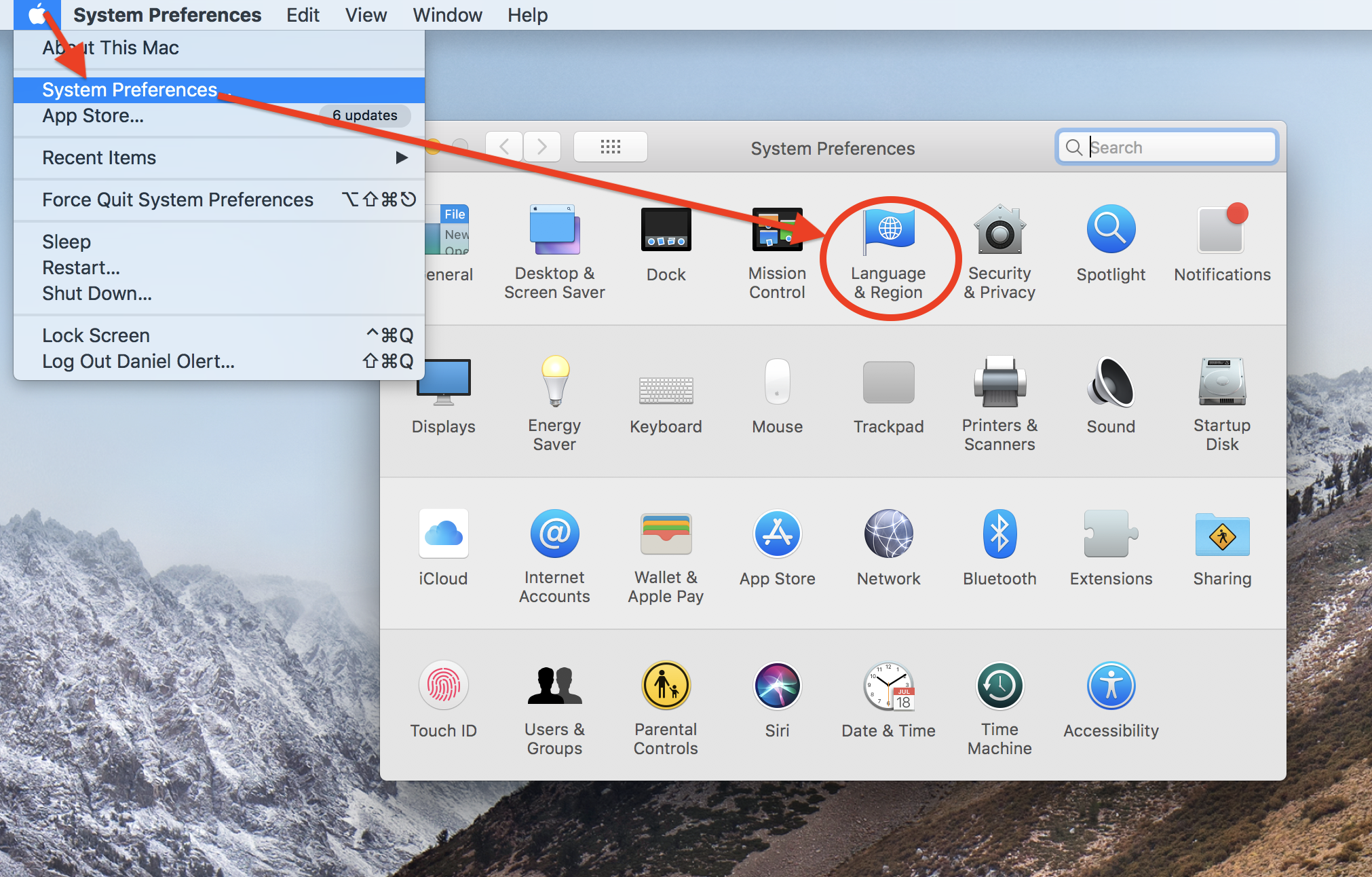Select Restart… from the Apple menu
Viewport: 1372px width, 877px height.
click(x=81, y=267)
